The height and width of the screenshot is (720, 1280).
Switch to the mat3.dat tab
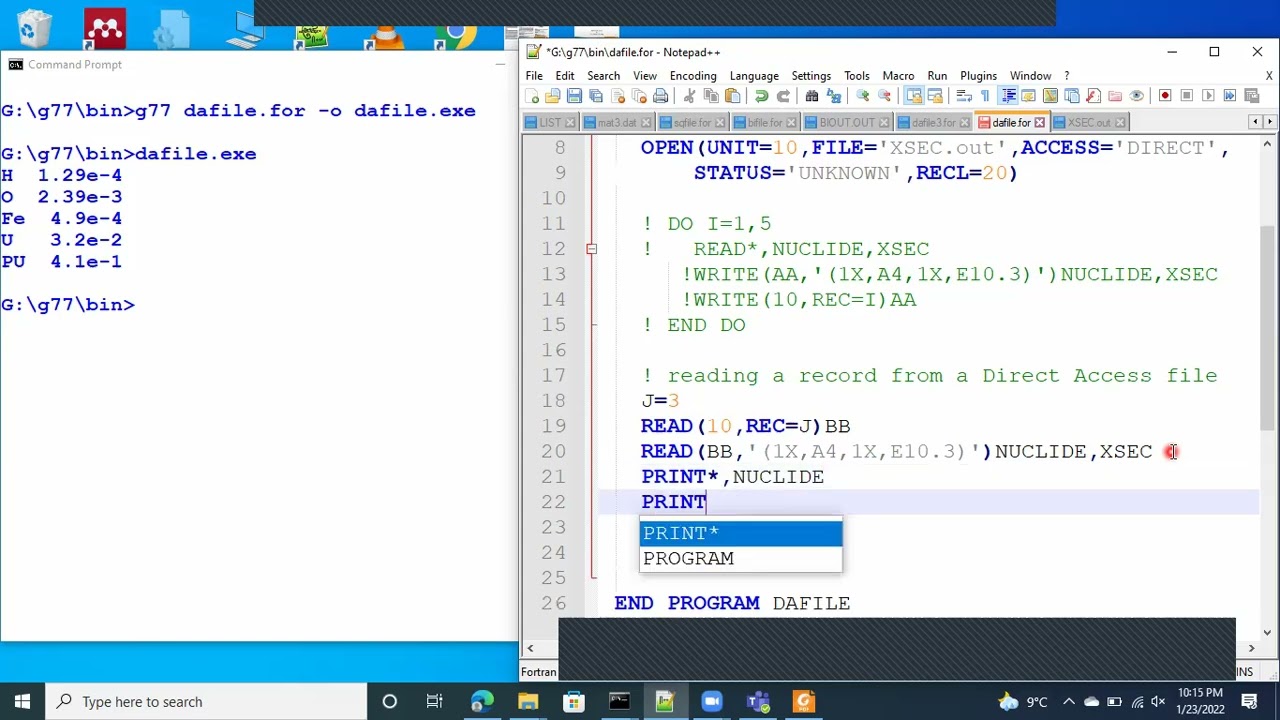tap(616, 122)
